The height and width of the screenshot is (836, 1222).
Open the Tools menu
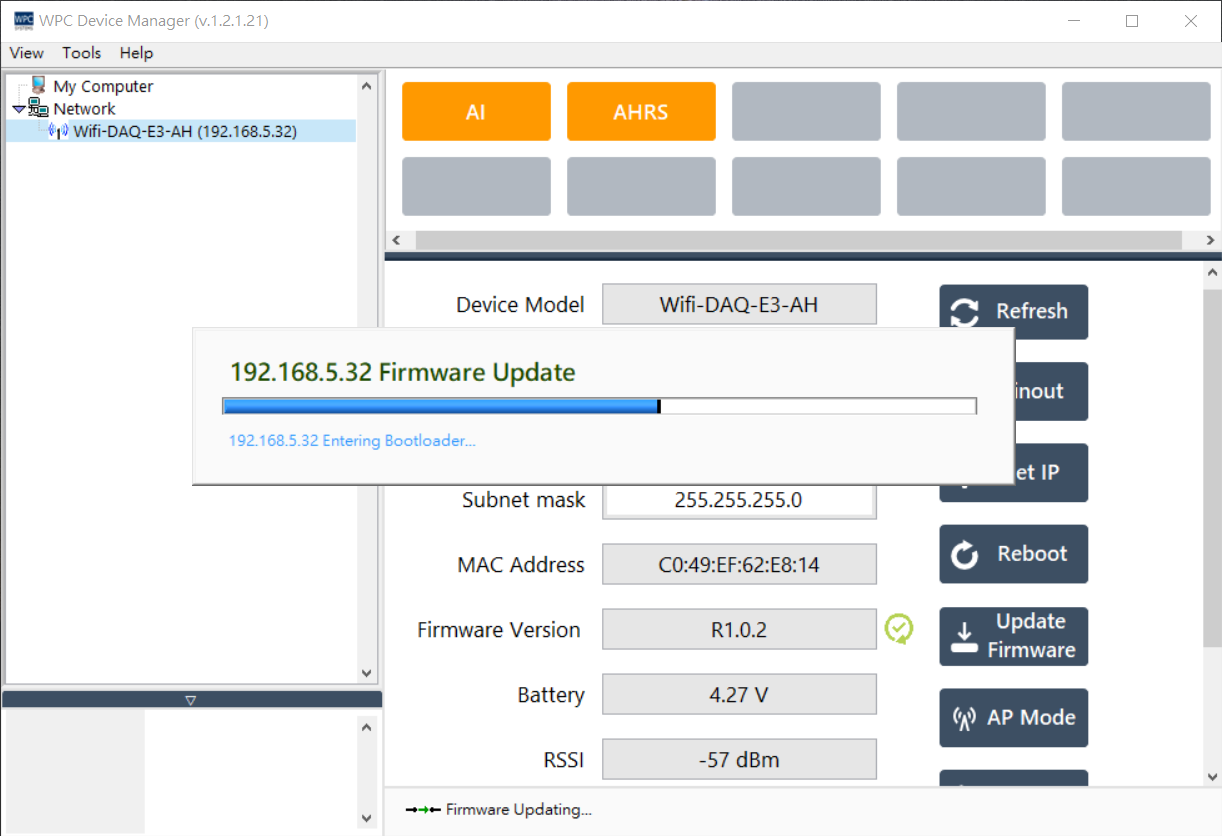[x=81, y=53]
